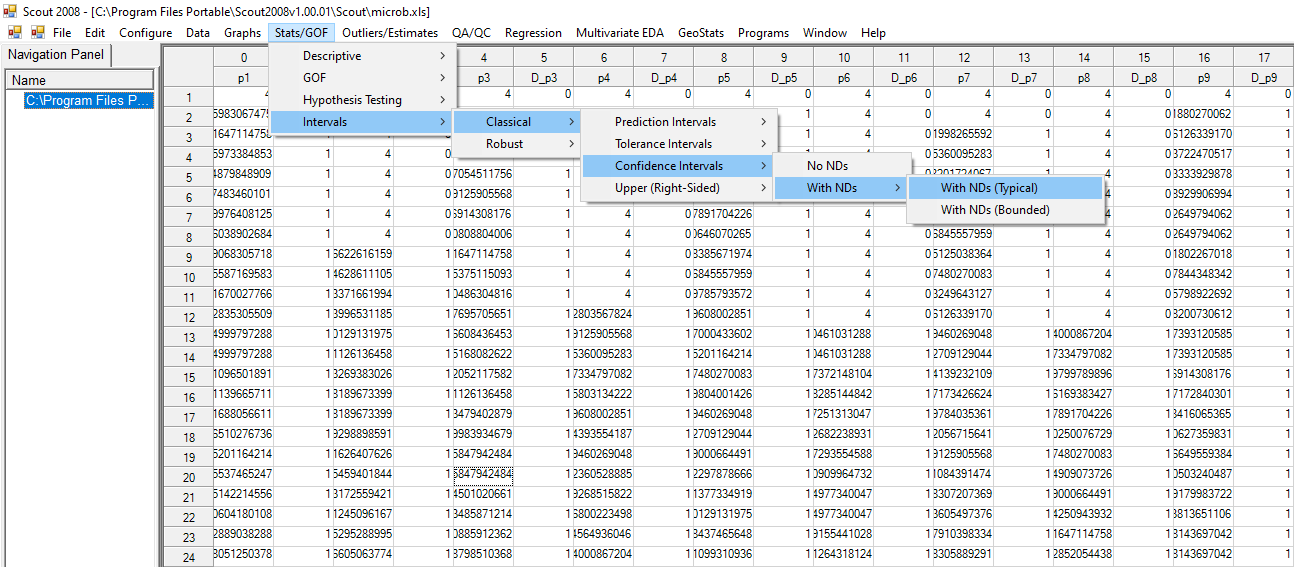Open Tolerance Intervals submenu
The width and height of the screenshot is (1294, 567).
pos(679,144)
